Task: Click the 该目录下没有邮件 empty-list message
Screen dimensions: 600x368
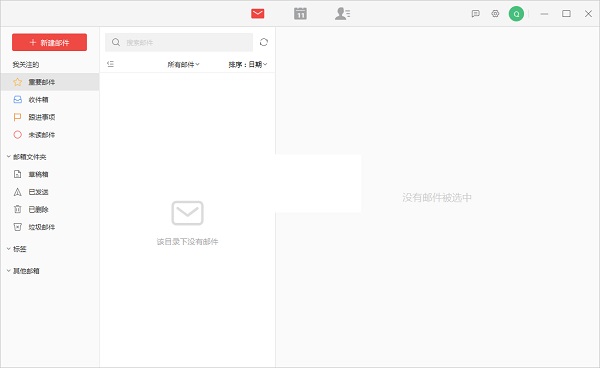Action: (x=187, y=241)
